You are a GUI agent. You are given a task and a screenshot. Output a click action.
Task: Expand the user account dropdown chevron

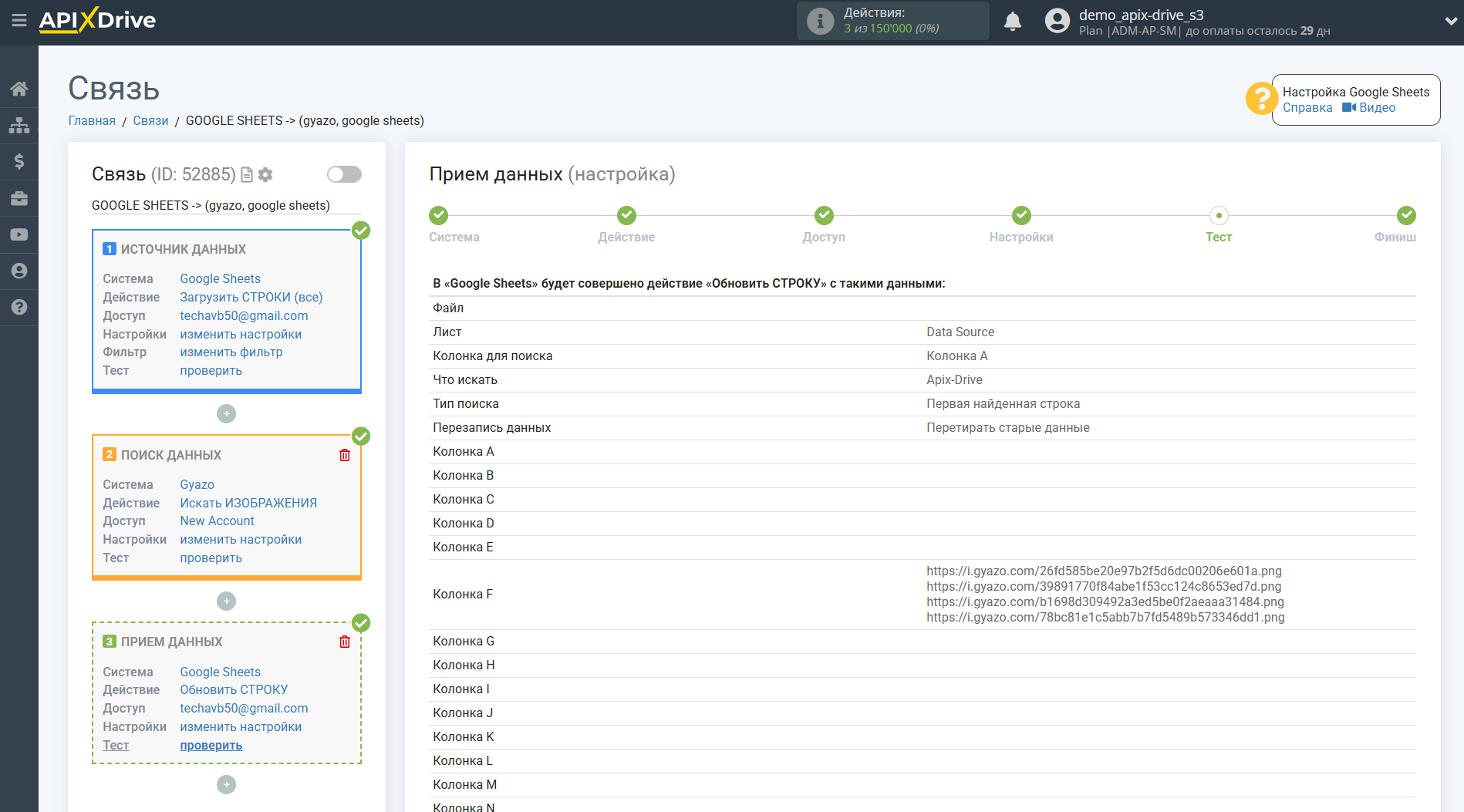click(x=1450, y=22)
